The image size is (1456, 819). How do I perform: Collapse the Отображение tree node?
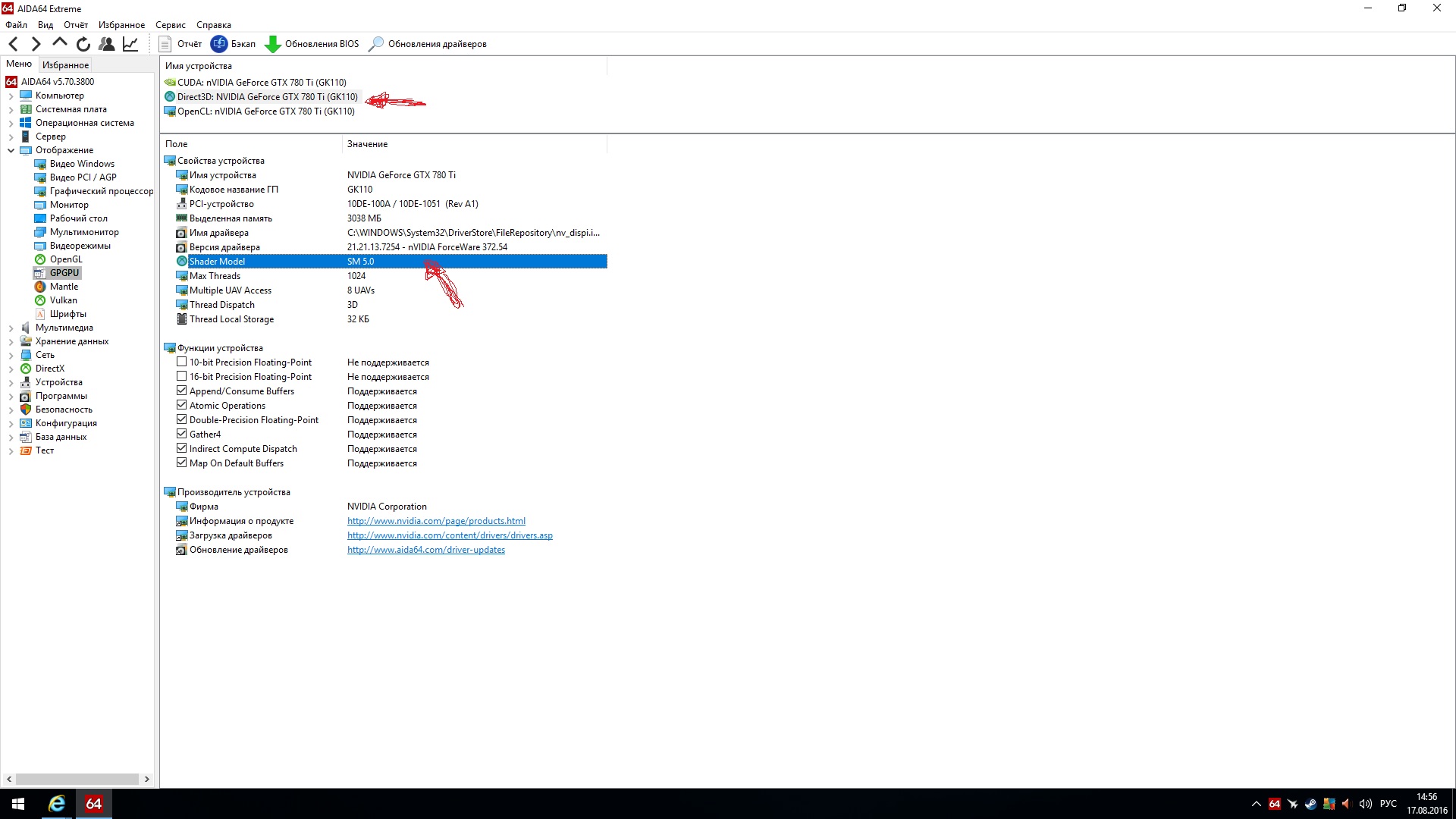pyautogui.click(x=11, y=150)
